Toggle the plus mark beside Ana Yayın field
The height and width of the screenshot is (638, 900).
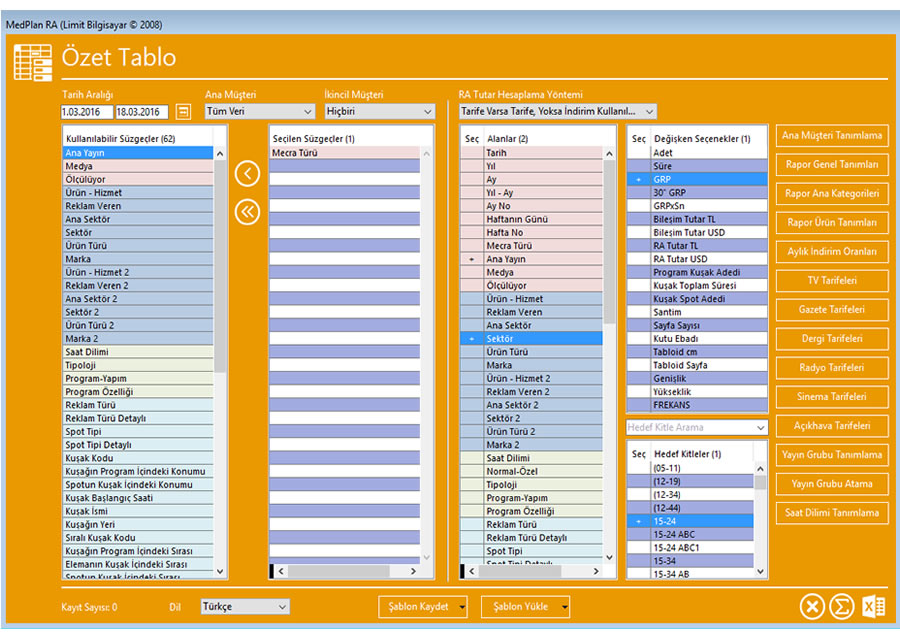coord(471,259)
